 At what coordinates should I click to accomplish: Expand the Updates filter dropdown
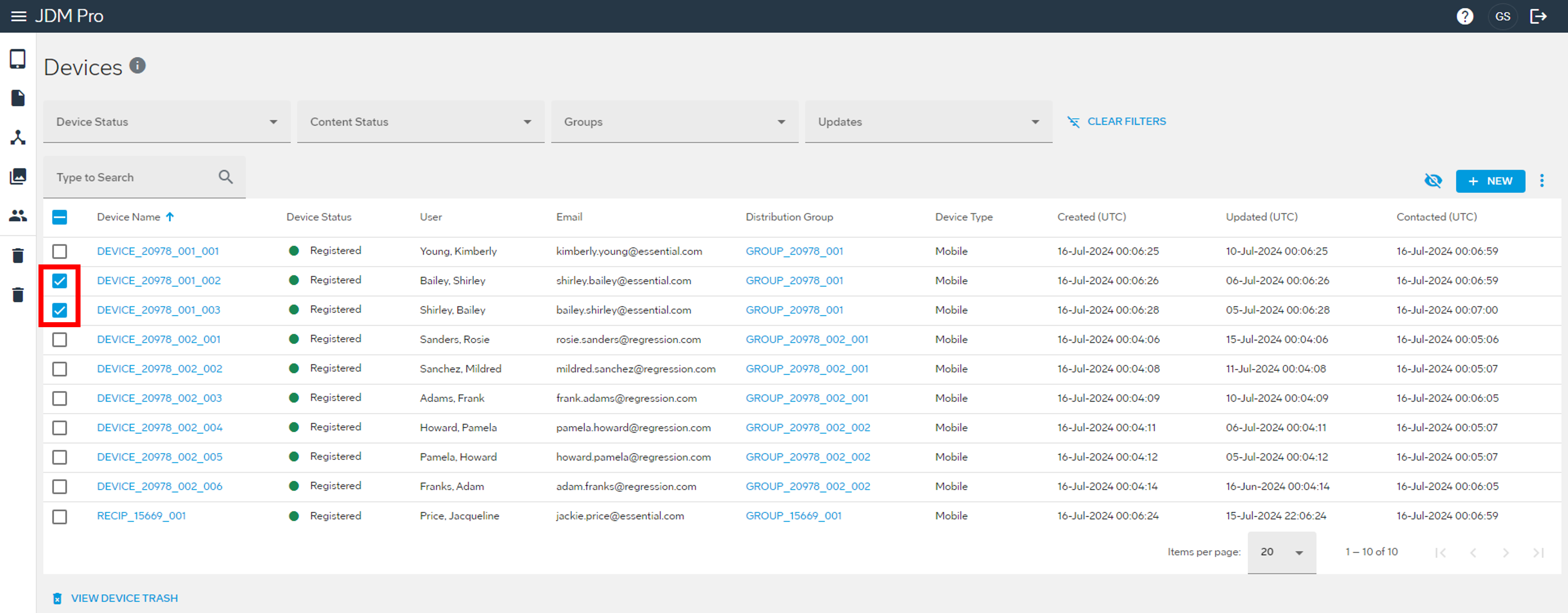click(x=928, y=122)
